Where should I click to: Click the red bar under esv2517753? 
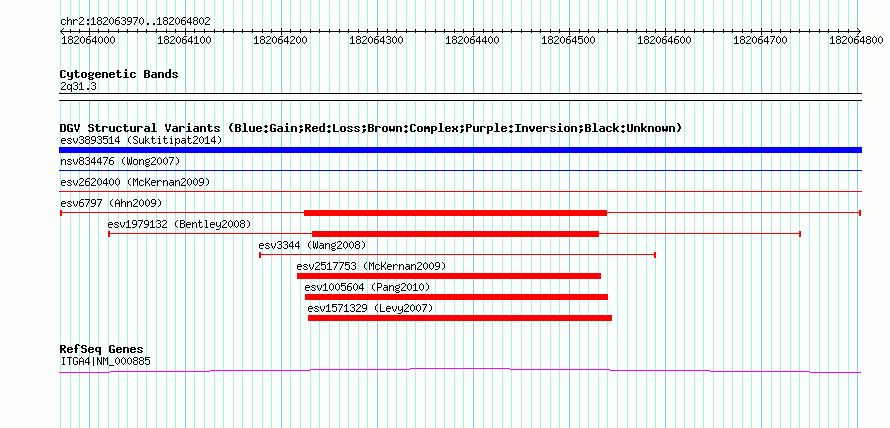click(x=449, y=276)
